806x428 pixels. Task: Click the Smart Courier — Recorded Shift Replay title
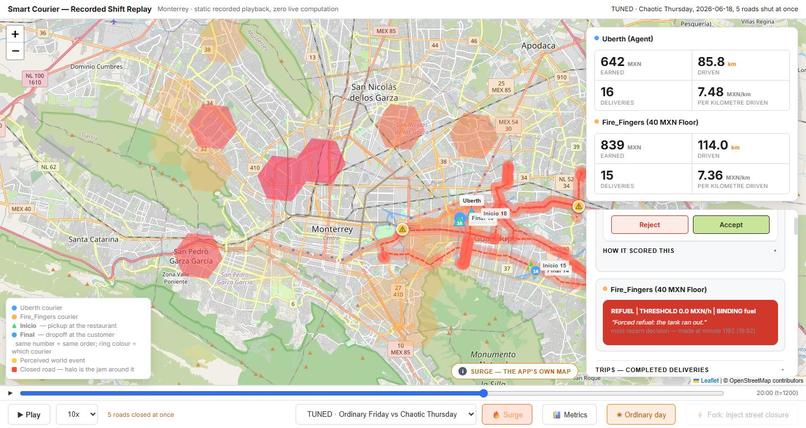click(x=80, y=9)
